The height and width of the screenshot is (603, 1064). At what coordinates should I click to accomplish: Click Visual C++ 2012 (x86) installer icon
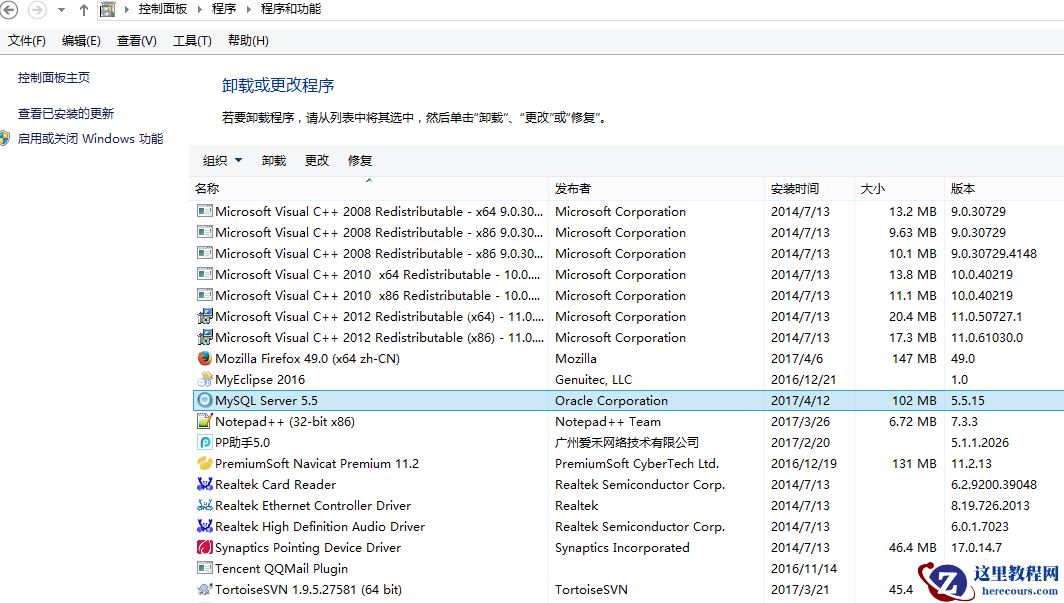point(204,337)
